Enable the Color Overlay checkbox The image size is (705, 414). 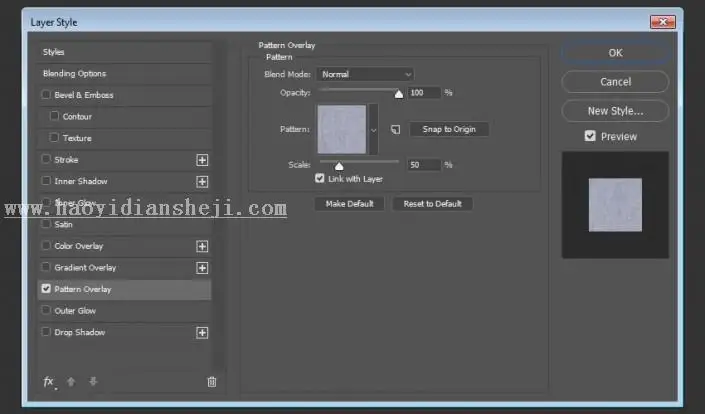click(x=46, y=245)
